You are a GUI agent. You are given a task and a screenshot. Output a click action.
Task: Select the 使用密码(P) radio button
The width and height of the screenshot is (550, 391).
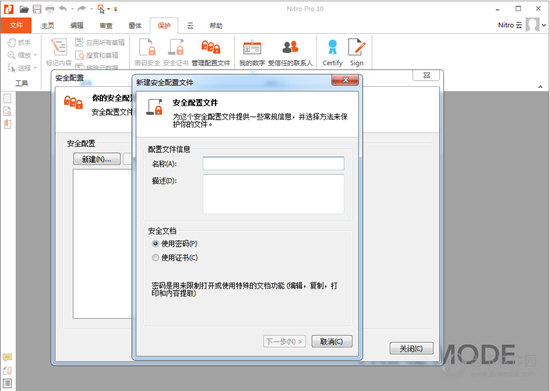coord(155,243)
